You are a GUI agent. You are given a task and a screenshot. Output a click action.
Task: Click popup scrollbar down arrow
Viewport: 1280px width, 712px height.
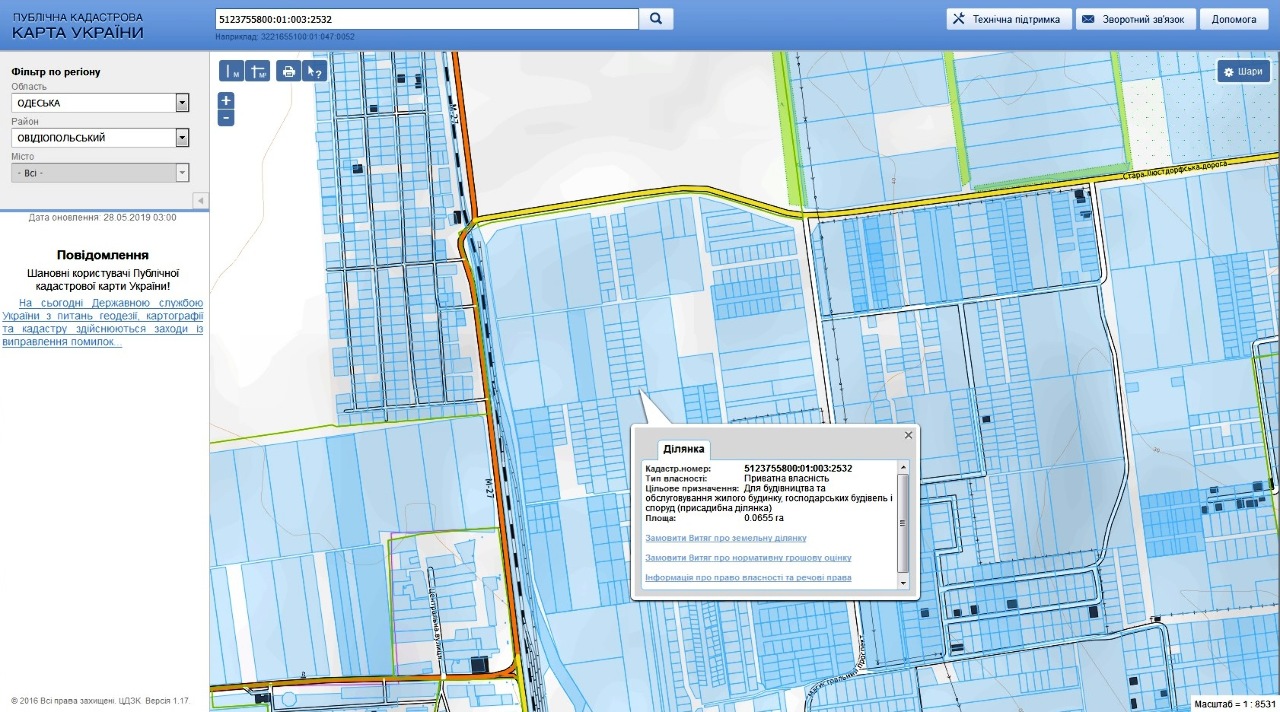(903, 583)
